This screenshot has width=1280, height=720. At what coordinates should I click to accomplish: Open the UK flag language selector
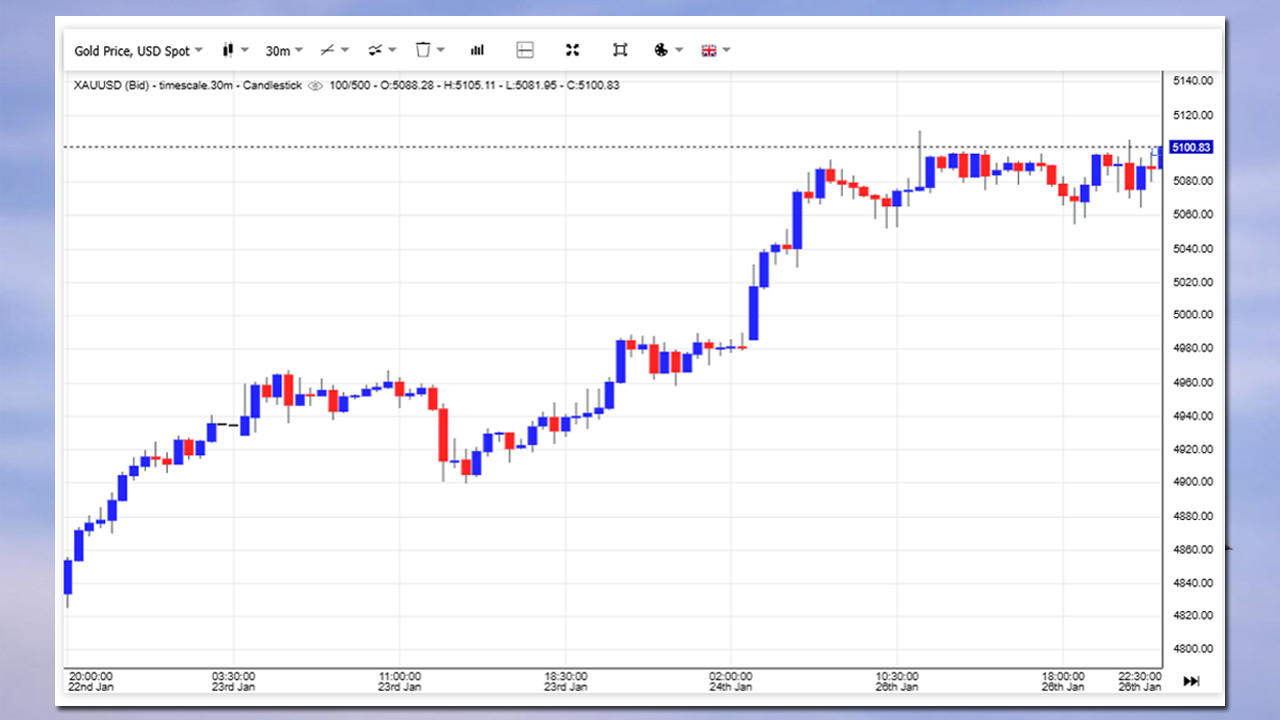[x=715, y=50]
